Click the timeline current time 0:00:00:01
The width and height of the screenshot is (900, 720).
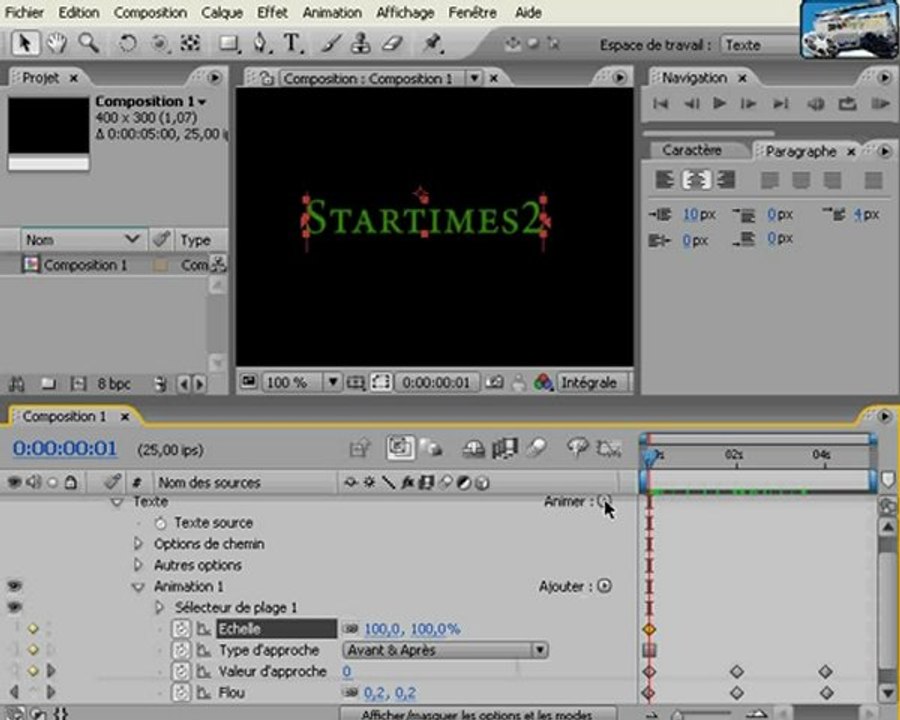click(65, 448)
